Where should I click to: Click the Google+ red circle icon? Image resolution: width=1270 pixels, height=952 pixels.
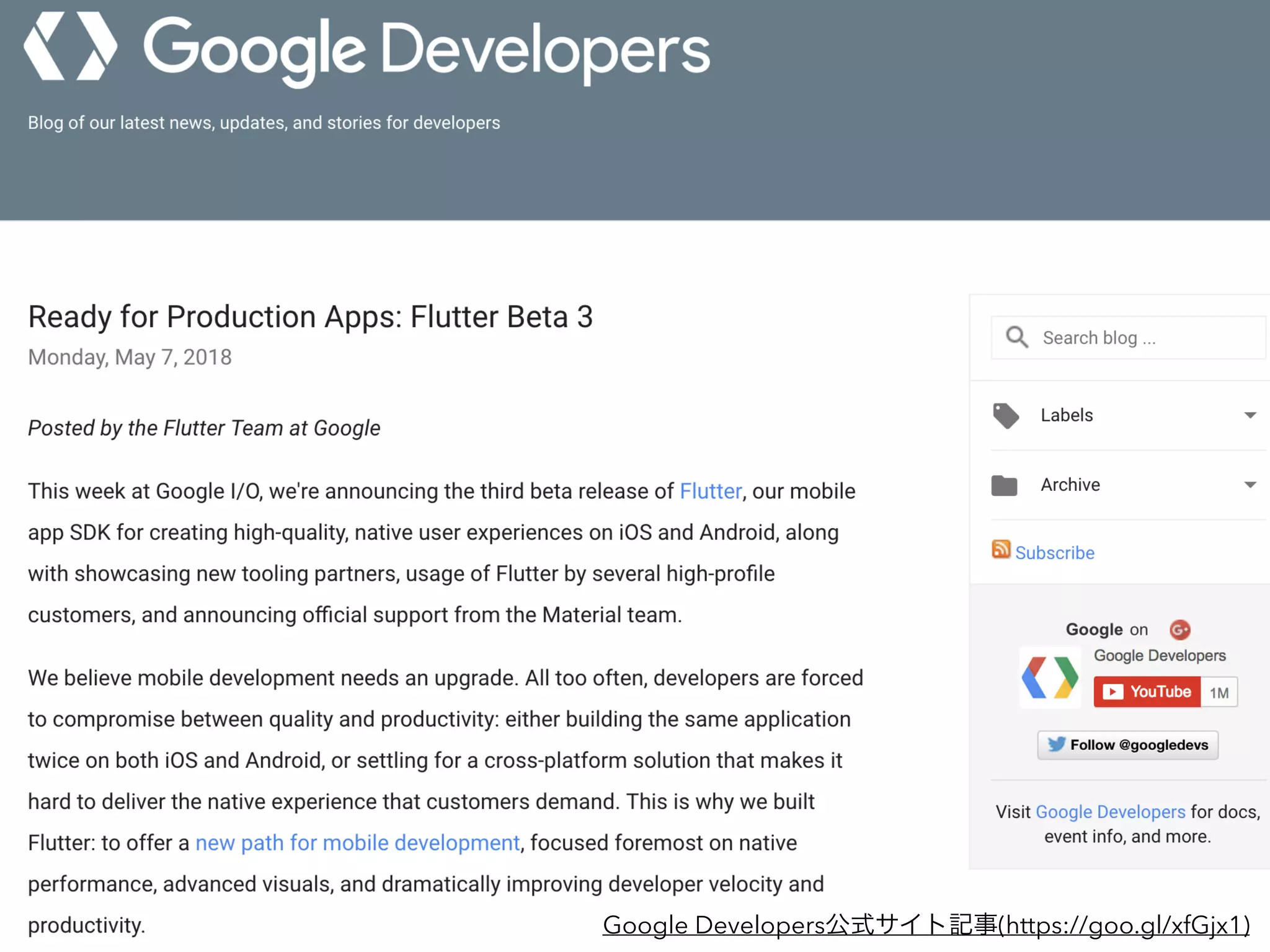pyautogui.click(x=1179, y=630)
